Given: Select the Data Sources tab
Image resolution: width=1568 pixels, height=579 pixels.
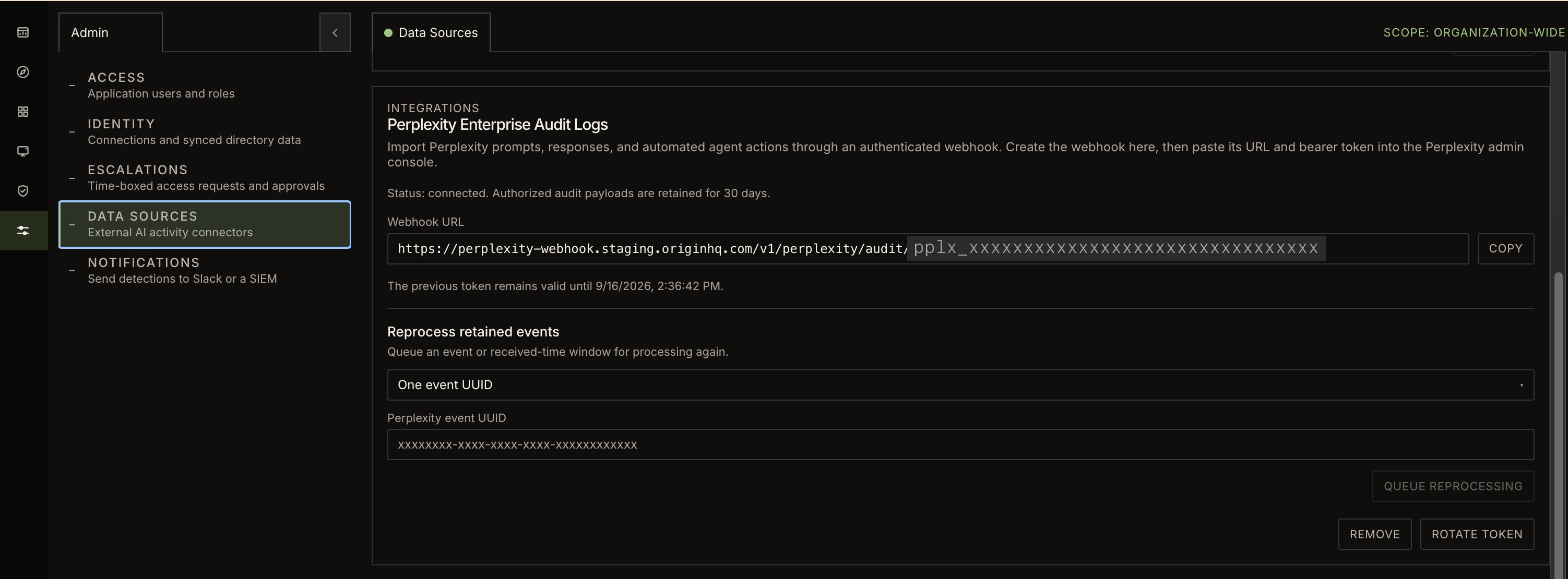Looking at the screenshot, I should pos(431,33).
